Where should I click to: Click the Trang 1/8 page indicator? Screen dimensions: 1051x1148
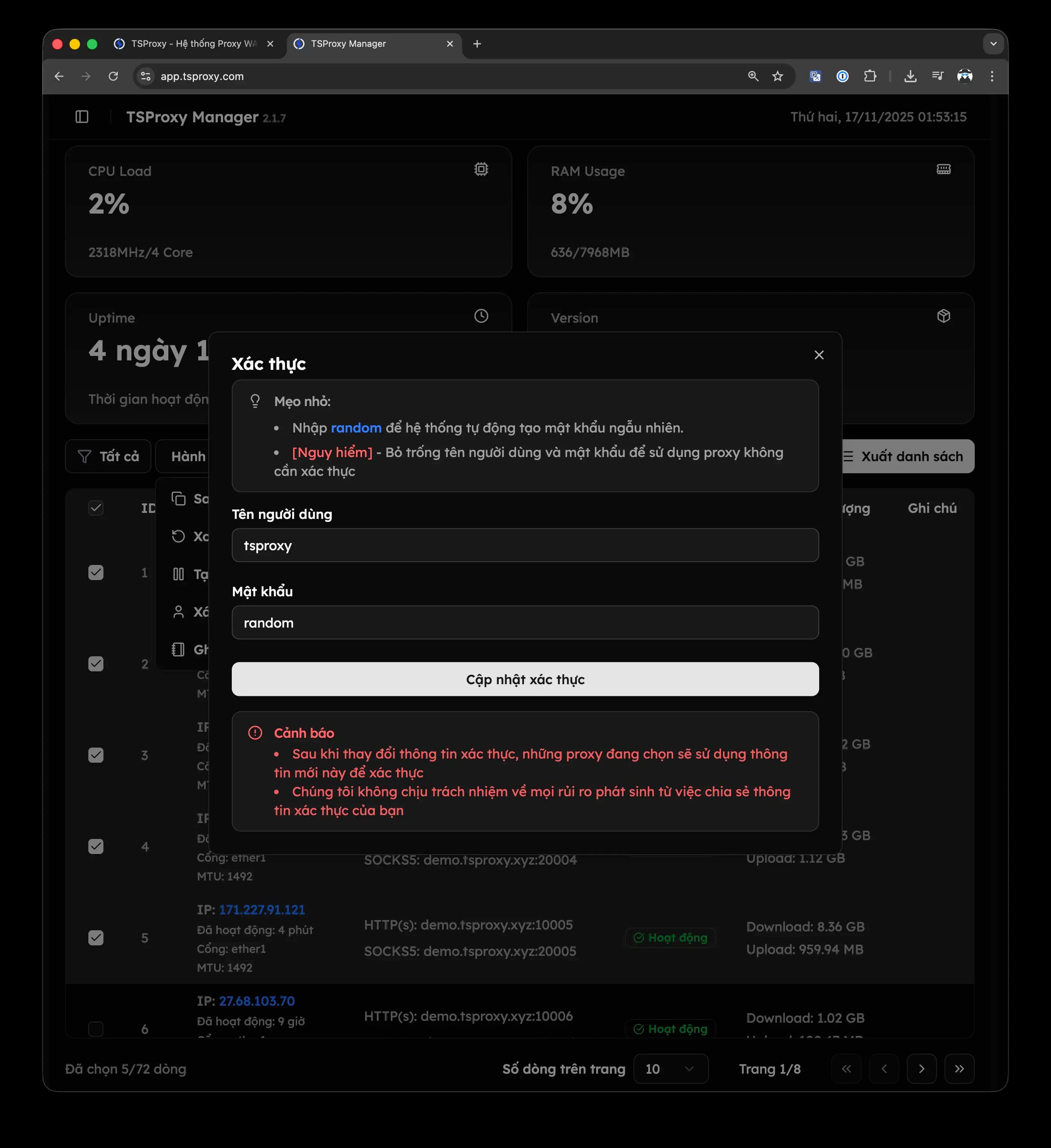770,1069
